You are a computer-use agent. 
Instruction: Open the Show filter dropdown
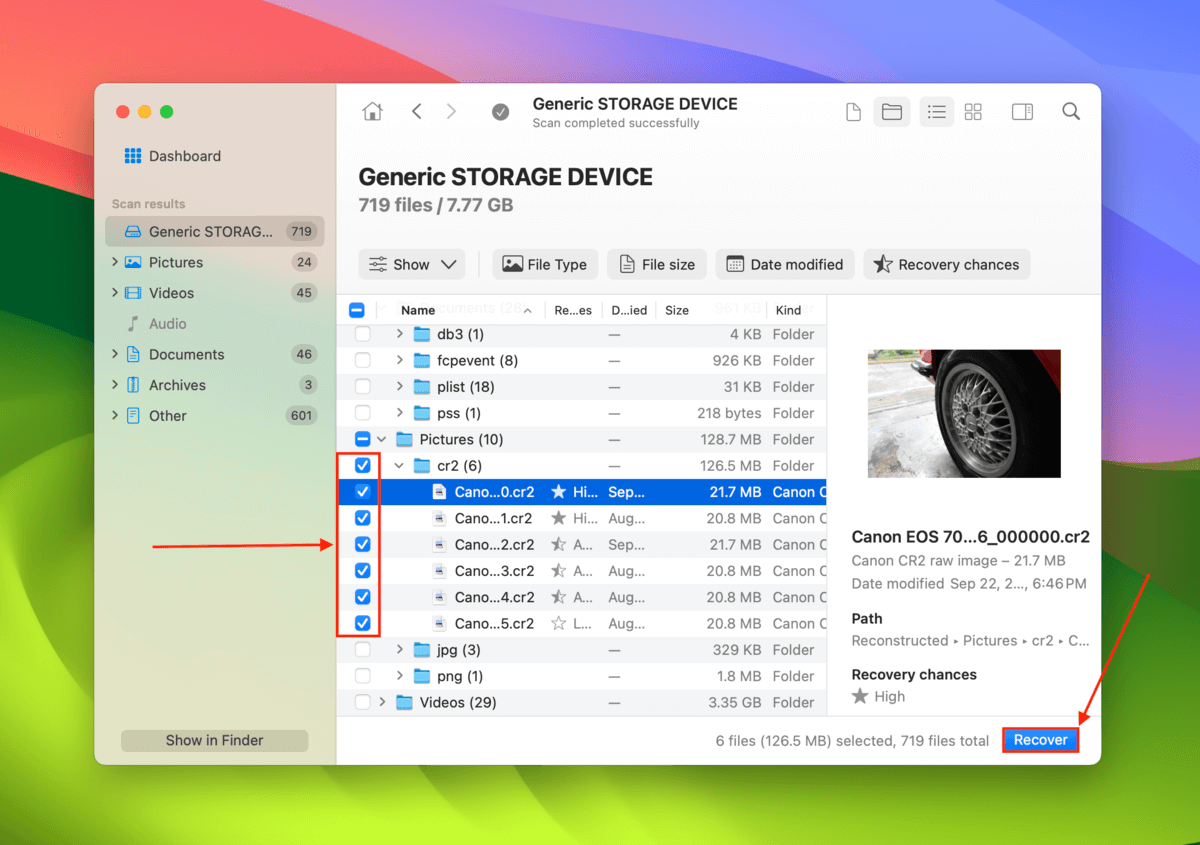411,264
